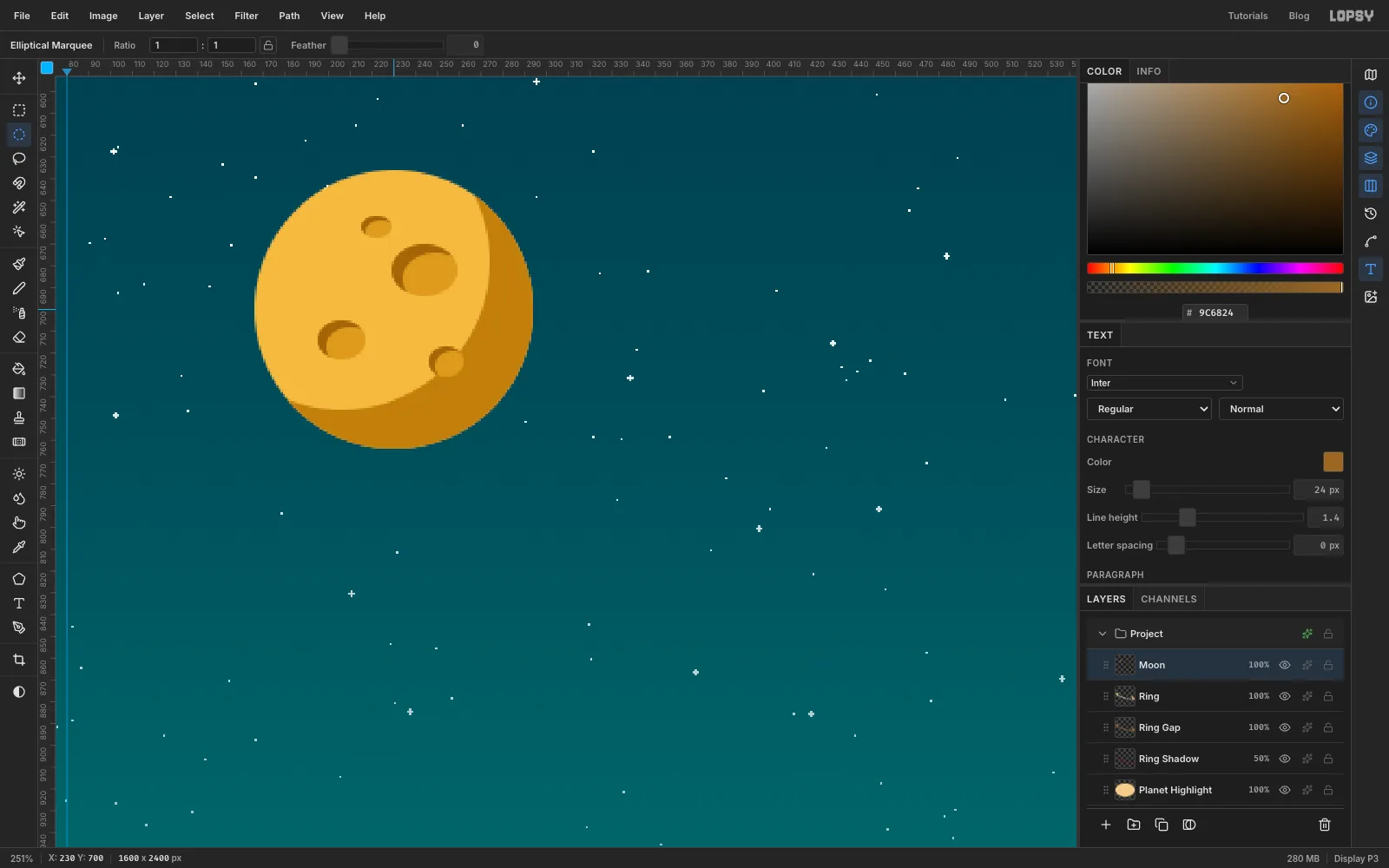Viewport: 1389px width, 868px height.
Task: Toggle Planet Highlight layer visibility
Action: point(1285,790)
